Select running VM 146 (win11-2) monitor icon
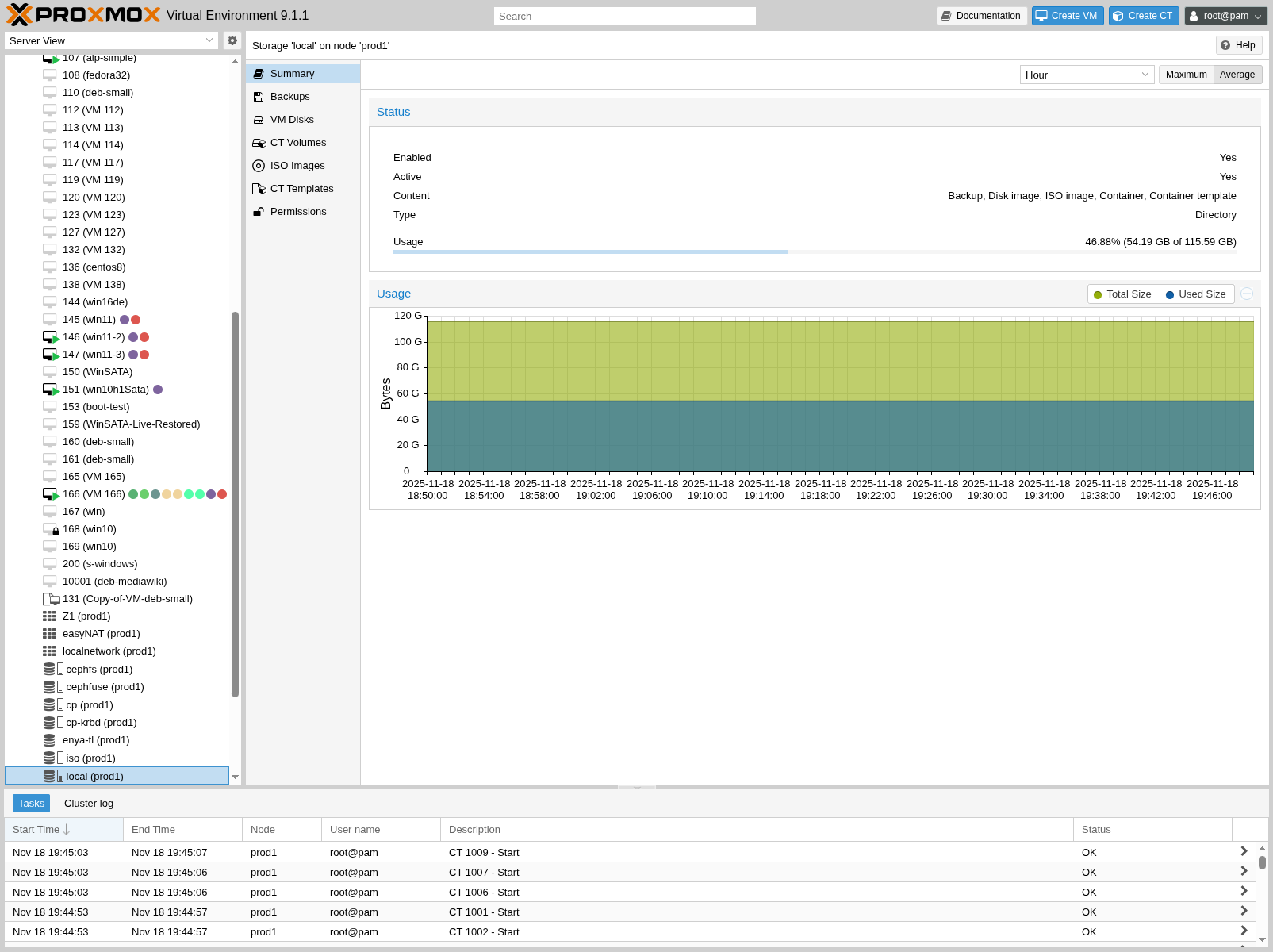Image resolution: width=1273 pixels, height=952 pixels. pos(50,337)
